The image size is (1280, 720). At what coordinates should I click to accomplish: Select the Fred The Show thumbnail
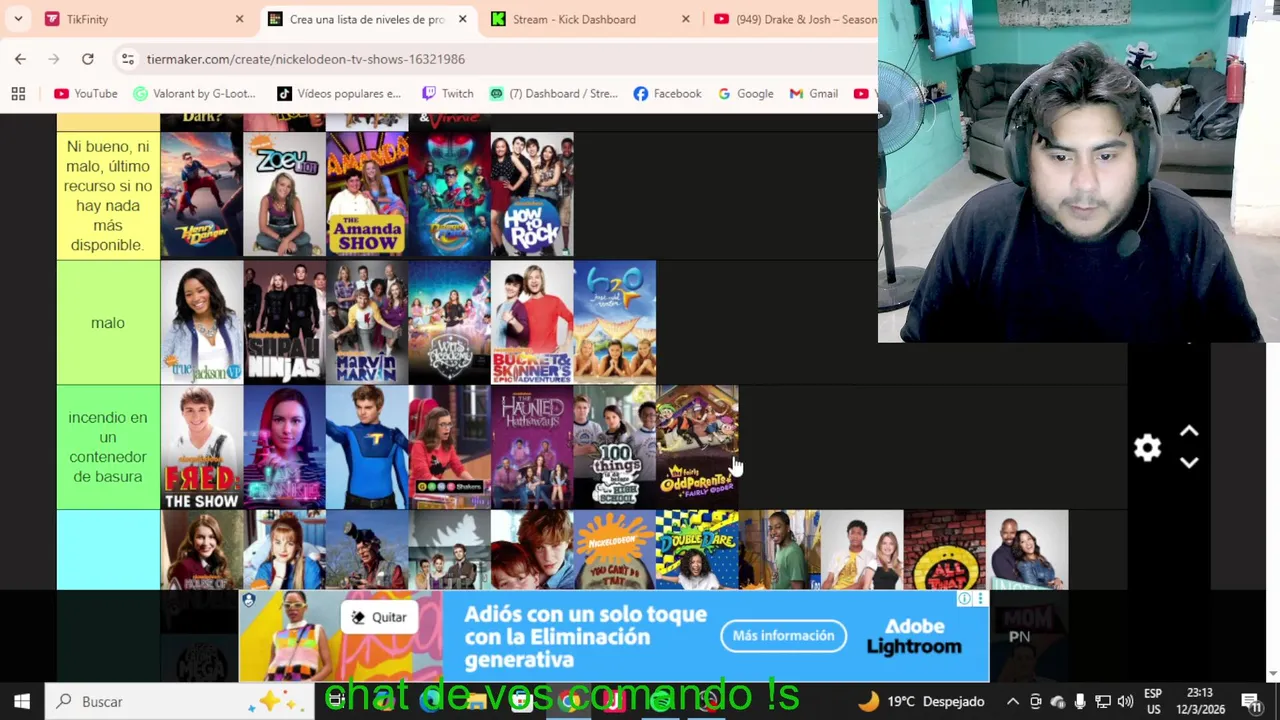pos(202,447)
